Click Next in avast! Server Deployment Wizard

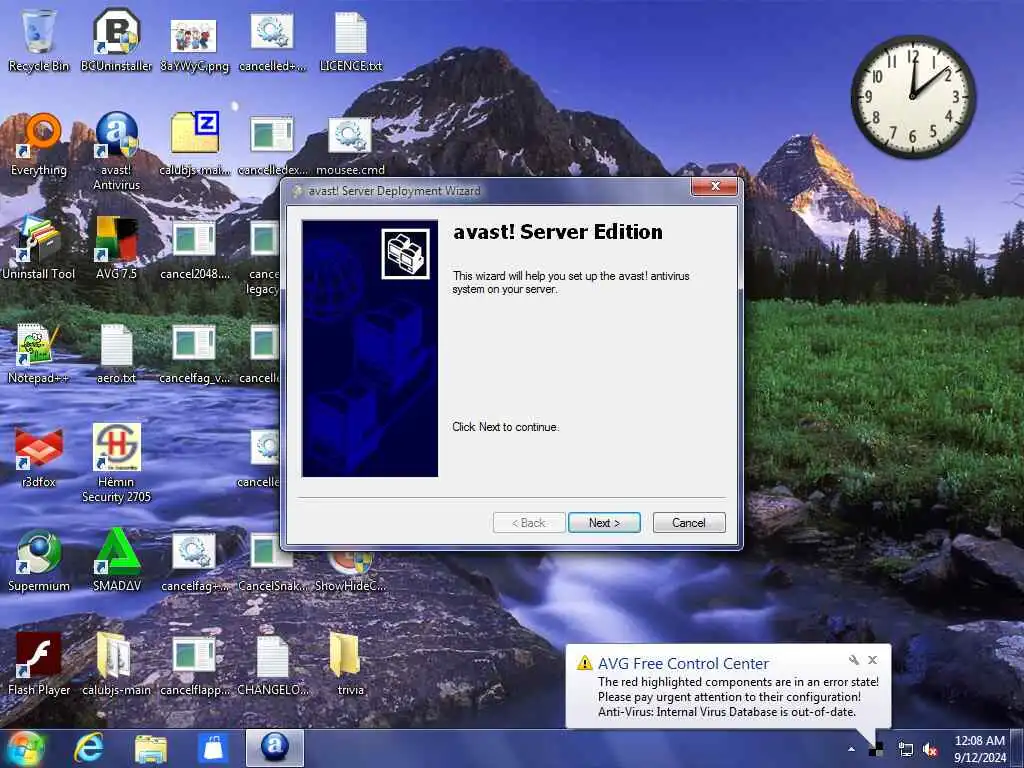coord(604,522)
